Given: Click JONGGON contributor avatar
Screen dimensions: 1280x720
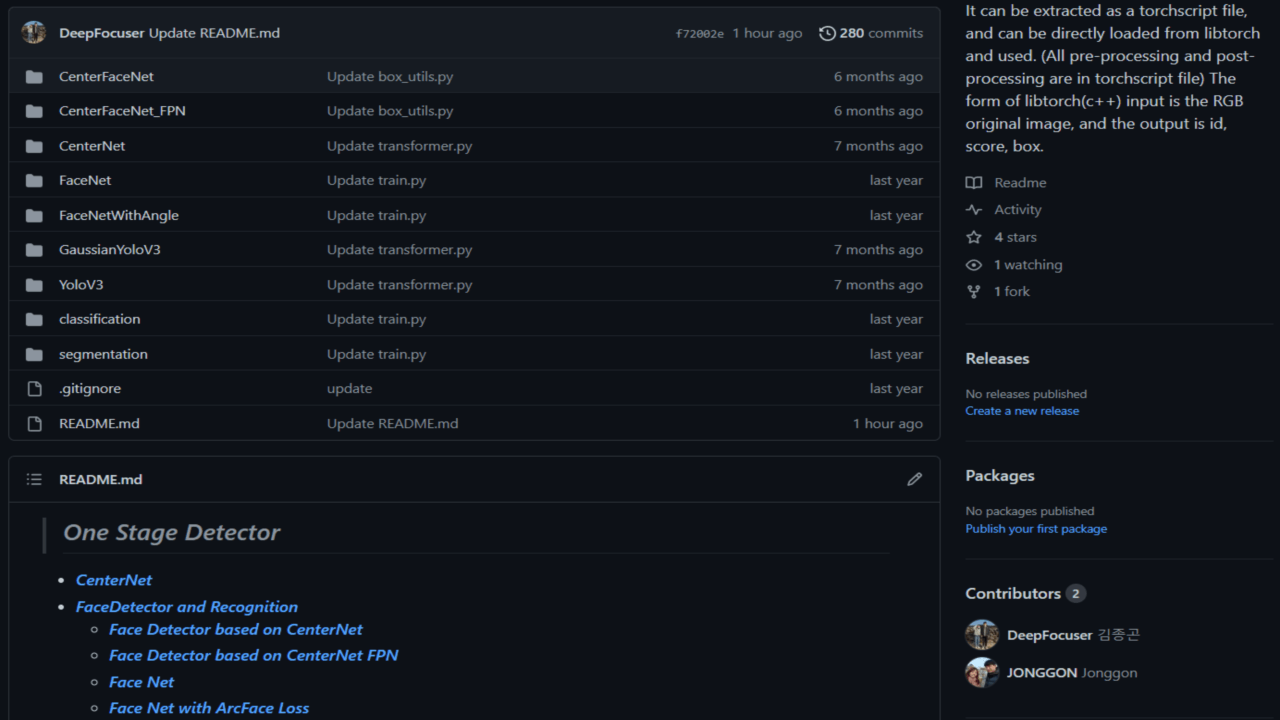Looking at the screenshot, I should tap(982, 672).
